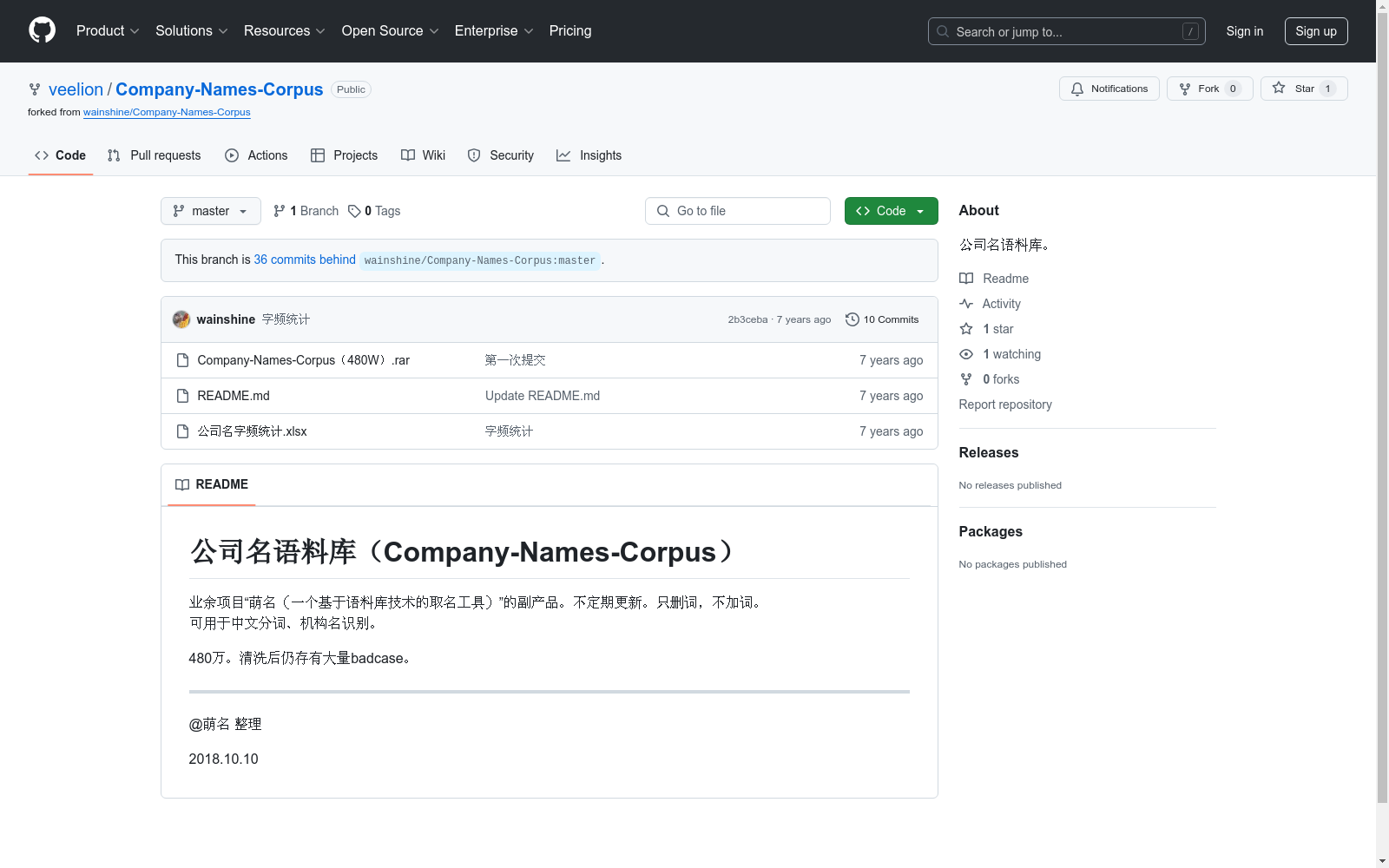Open the README.md file
Viewport: 1389px width, 868px height.
pos(234,396)
